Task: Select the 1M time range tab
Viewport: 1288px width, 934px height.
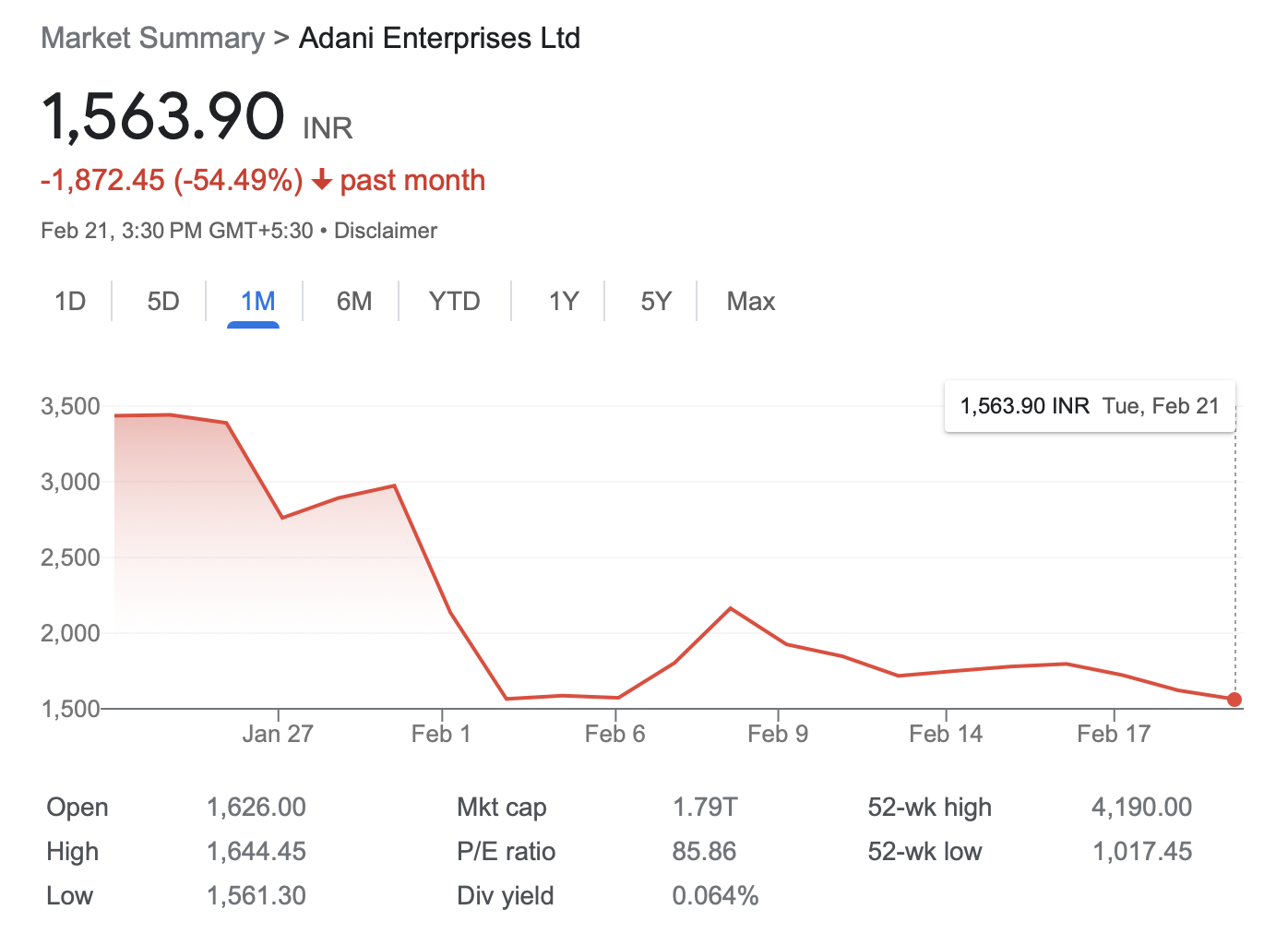Action: click(x=257, y=302)
